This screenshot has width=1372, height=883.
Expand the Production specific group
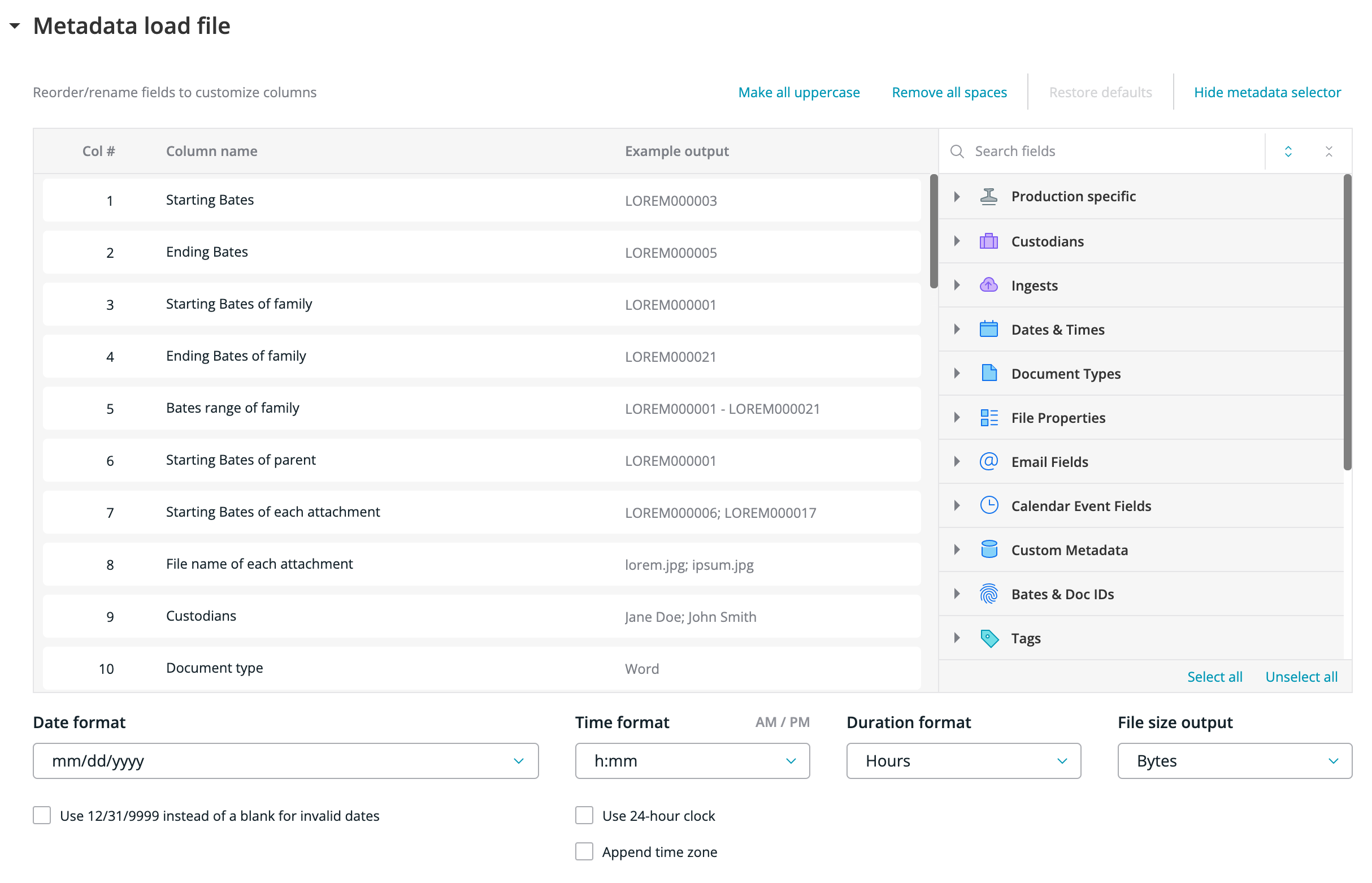[957, 197]
